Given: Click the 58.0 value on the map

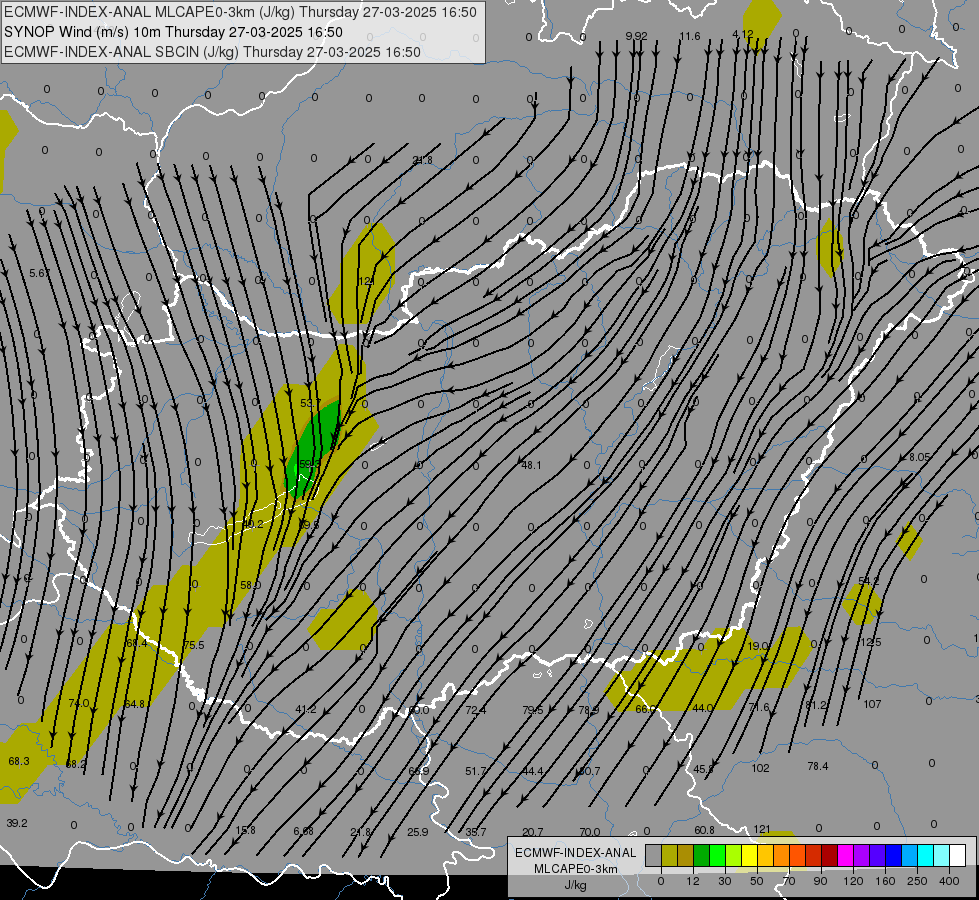Looking at the screenshot, I should (250, 585).
